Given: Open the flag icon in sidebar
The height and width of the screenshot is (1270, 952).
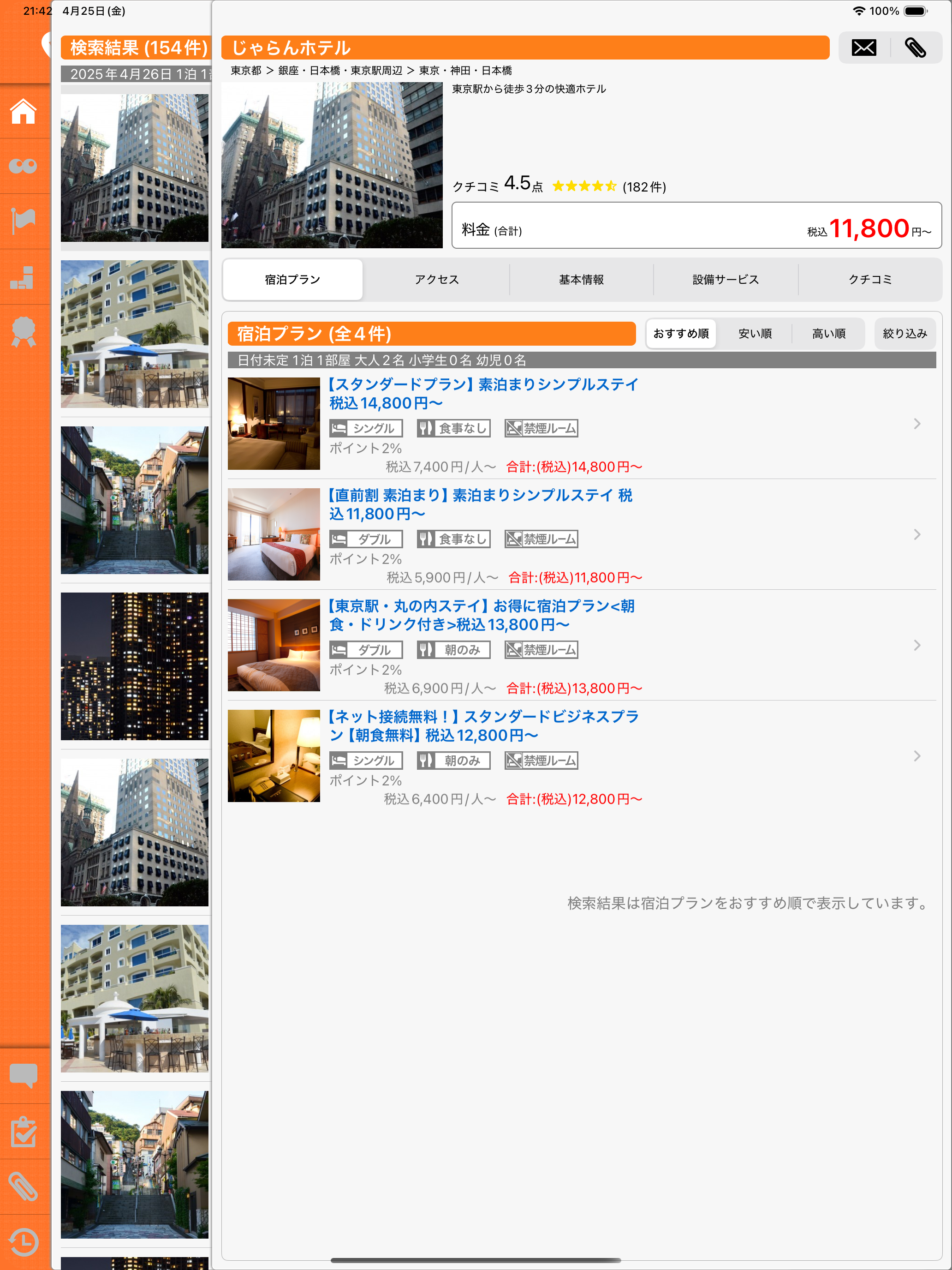Looking at the screenshot, I should (24, 221).
